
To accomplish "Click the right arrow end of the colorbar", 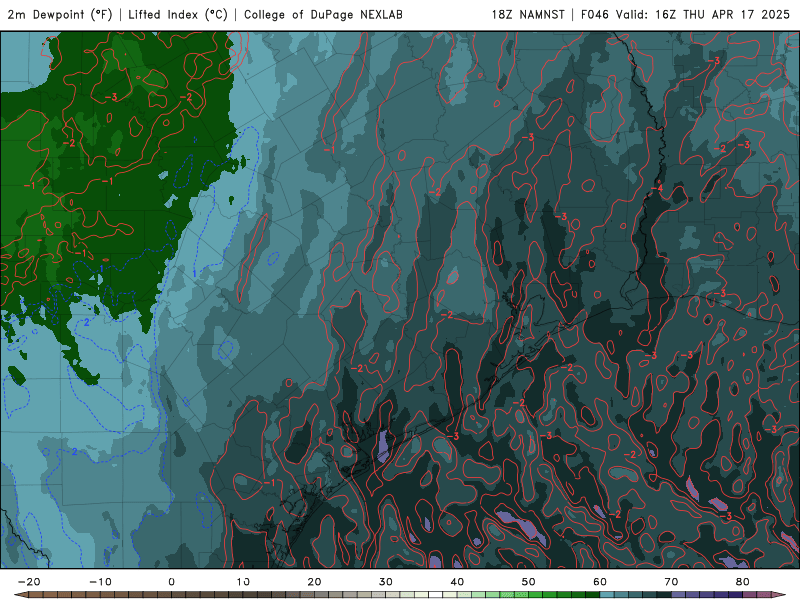I will (779, 595).
